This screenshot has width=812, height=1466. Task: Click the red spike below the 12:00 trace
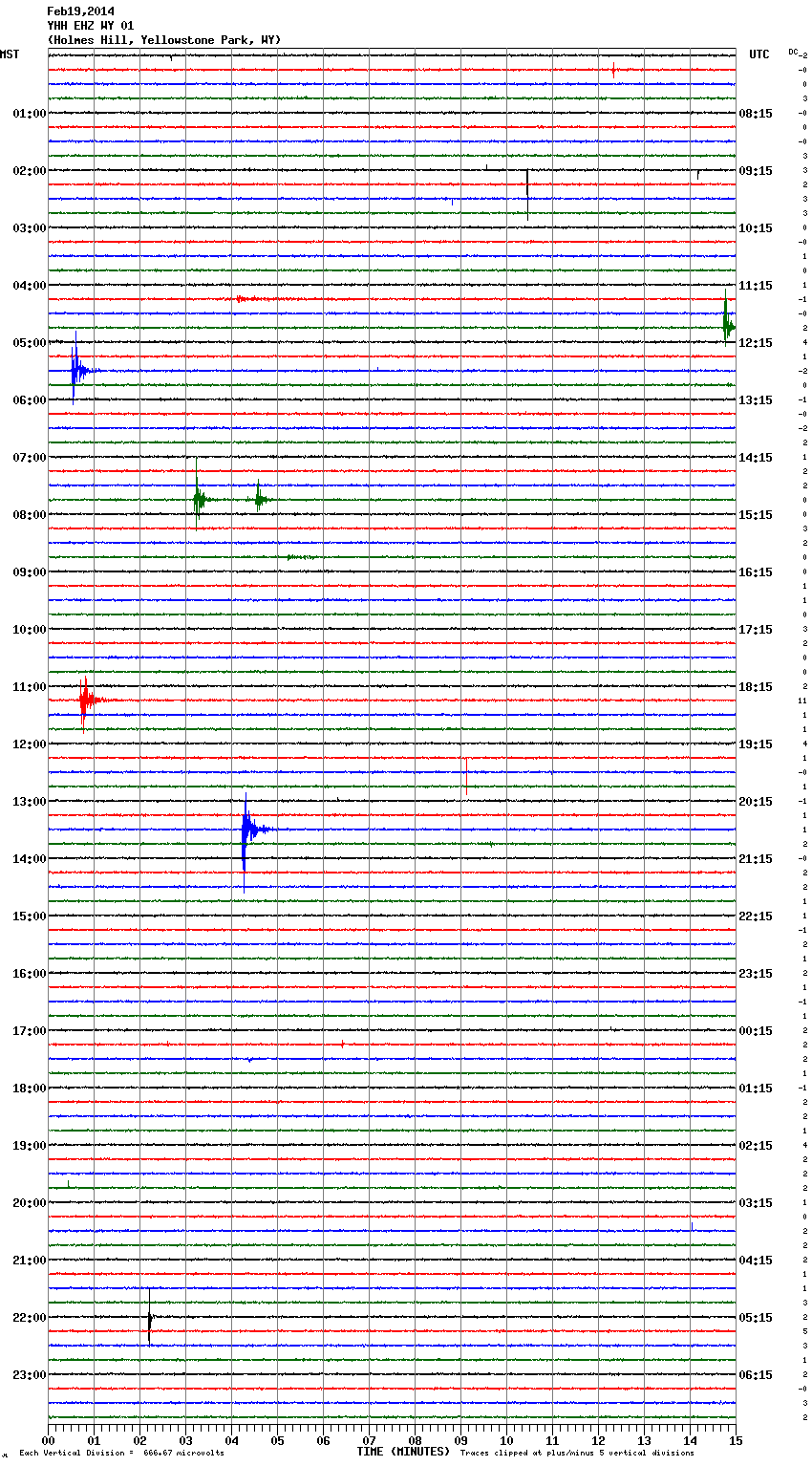tap(466, 774)
